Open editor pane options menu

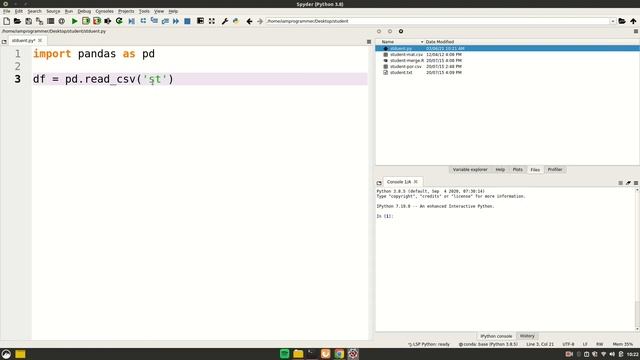tap(369, 42)
